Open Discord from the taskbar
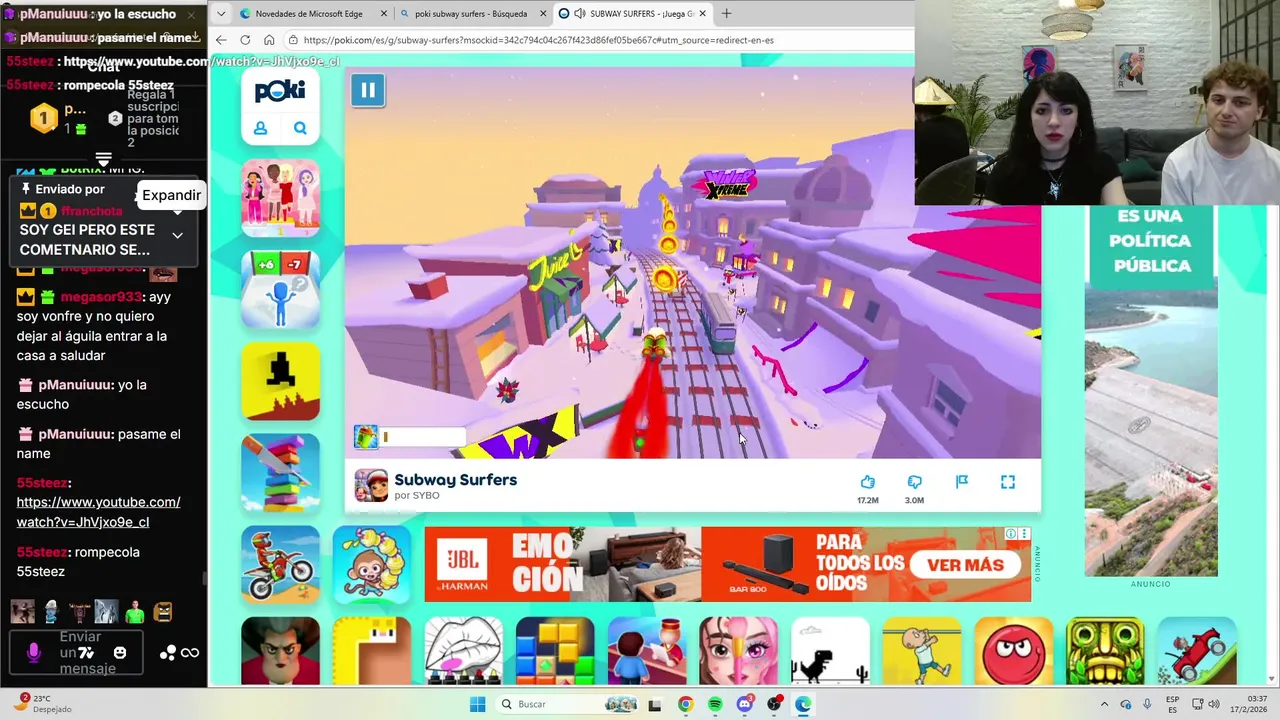Screen dimensions: 1280x720 [745, 704]
